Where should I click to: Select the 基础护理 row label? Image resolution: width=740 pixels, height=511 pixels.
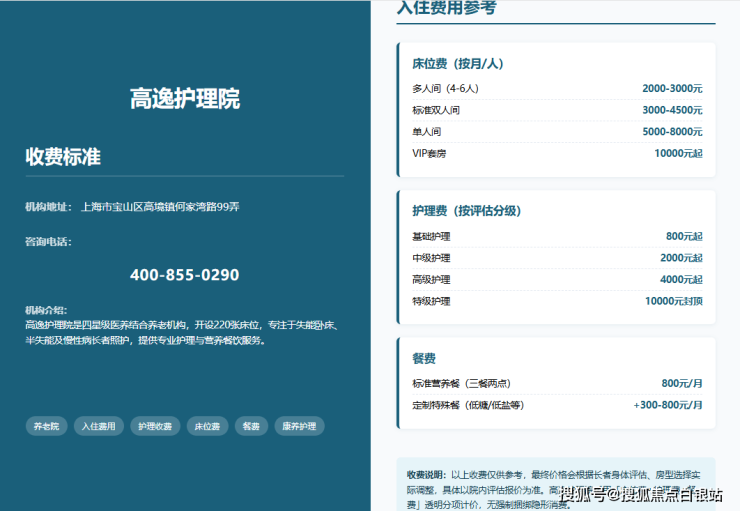(431, 236)
